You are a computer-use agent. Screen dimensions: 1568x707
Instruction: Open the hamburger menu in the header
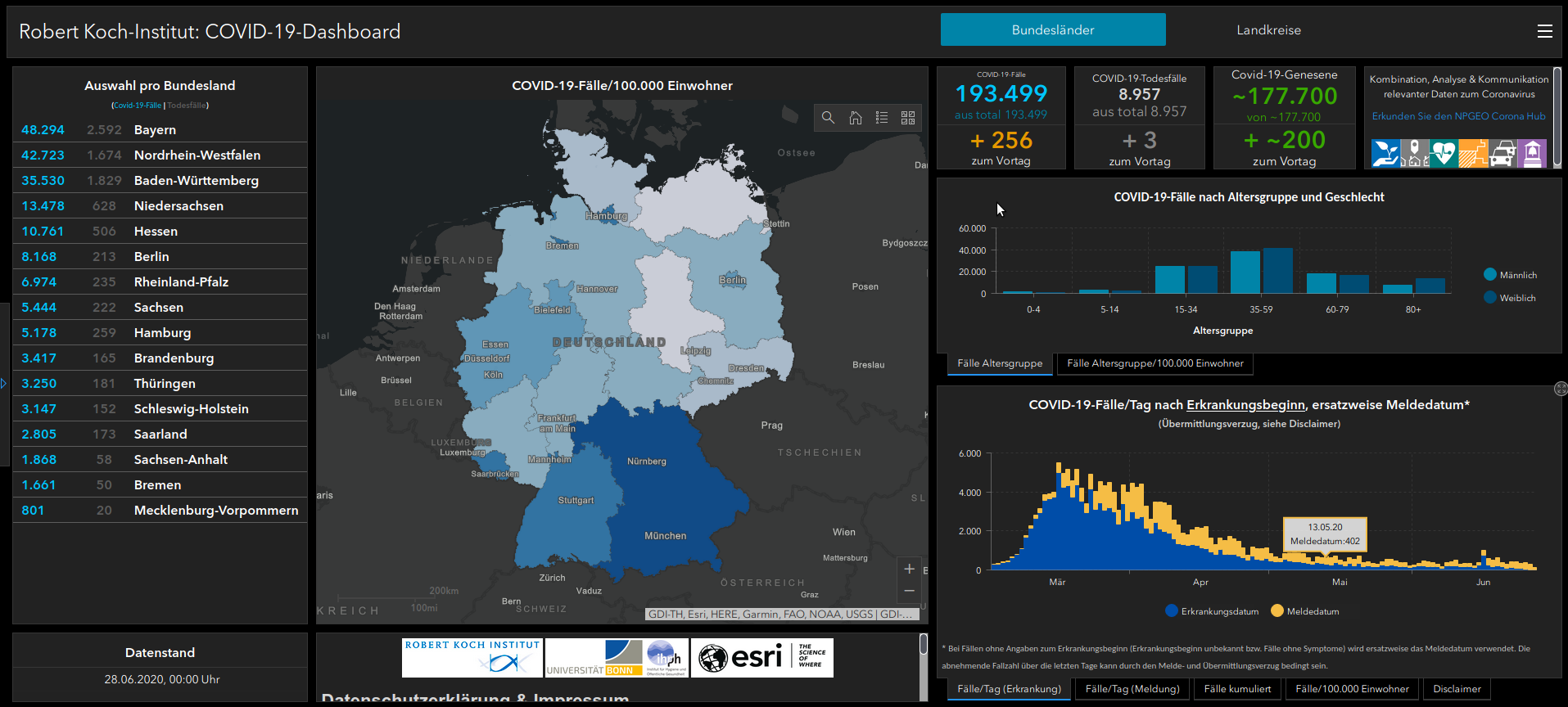pos(1544,31)
